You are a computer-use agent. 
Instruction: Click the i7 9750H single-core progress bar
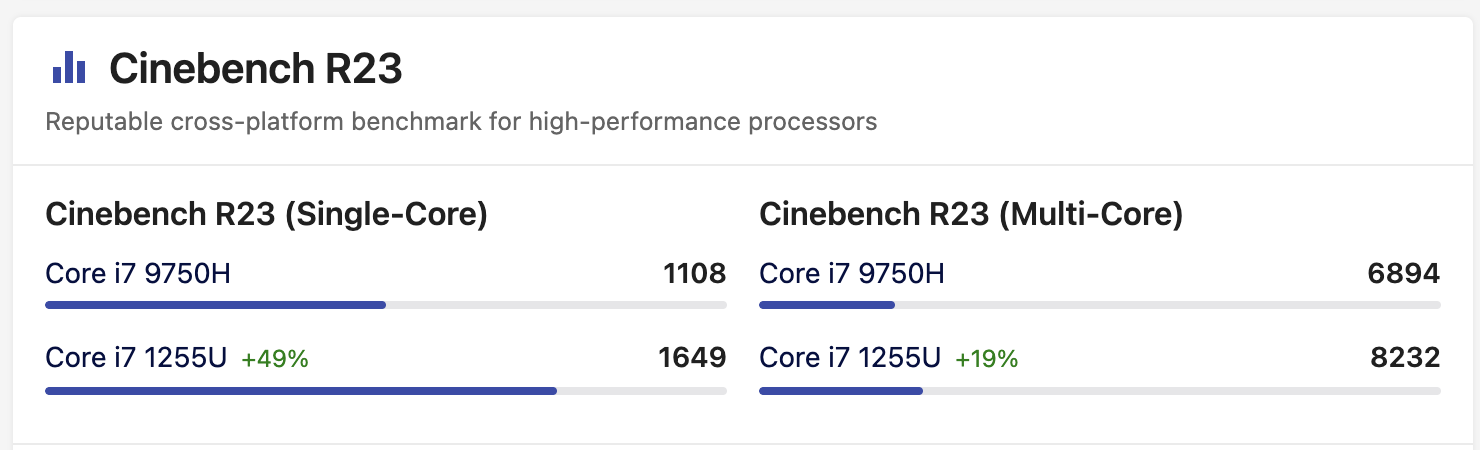pos(386,304)
